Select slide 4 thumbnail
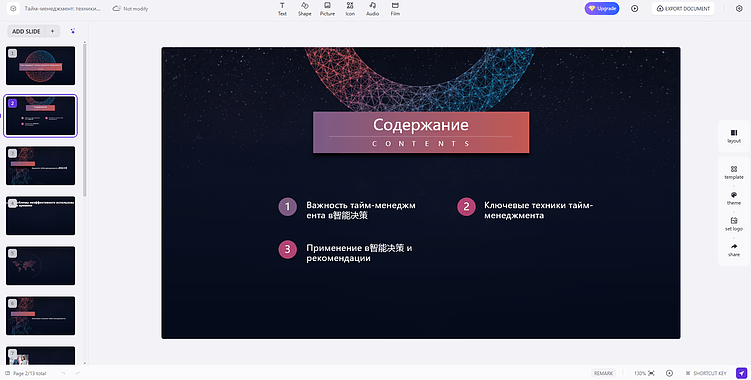This screenshot has width=751, height=380. coord(41,216)
